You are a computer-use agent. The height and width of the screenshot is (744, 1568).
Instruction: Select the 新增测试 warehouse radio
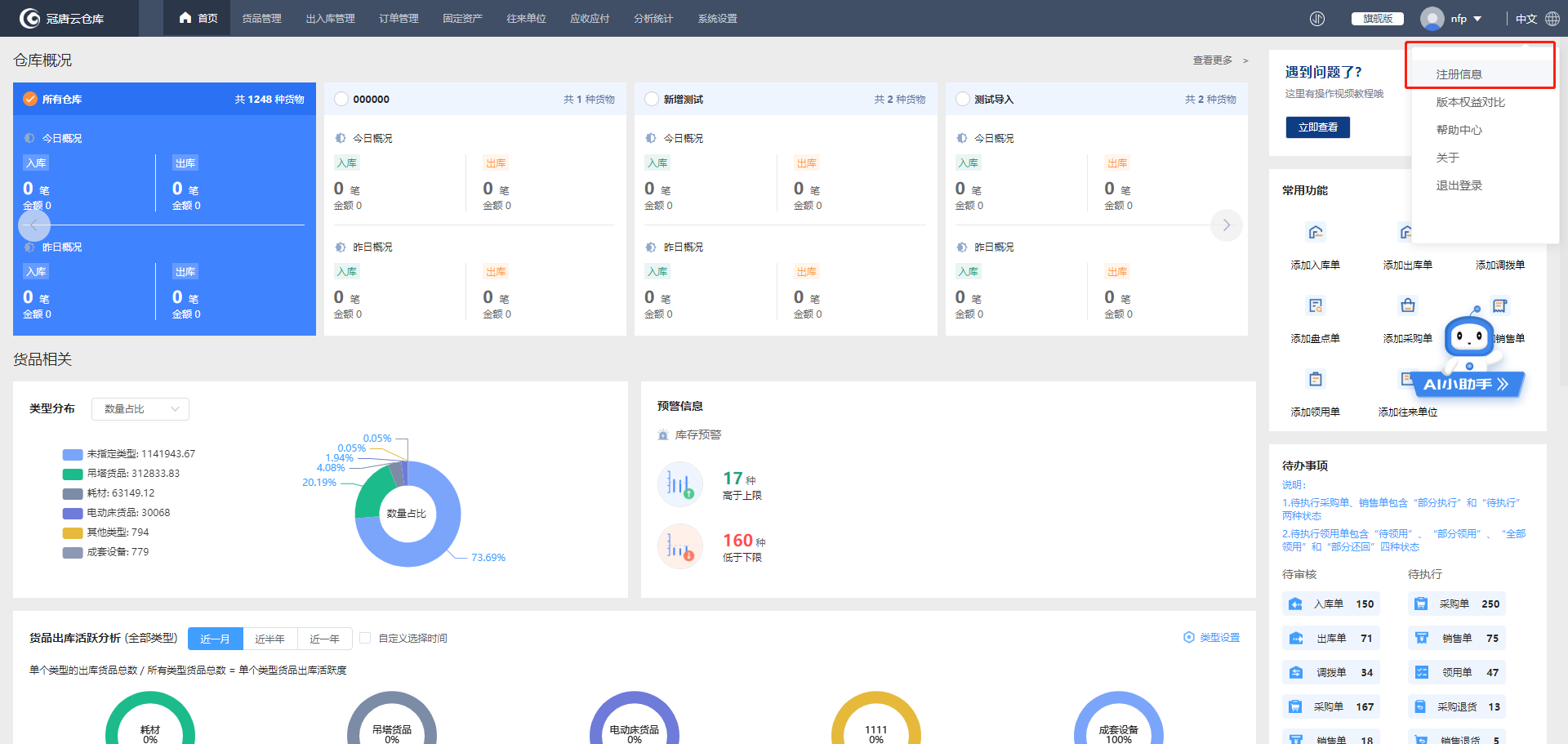[652, 99]
